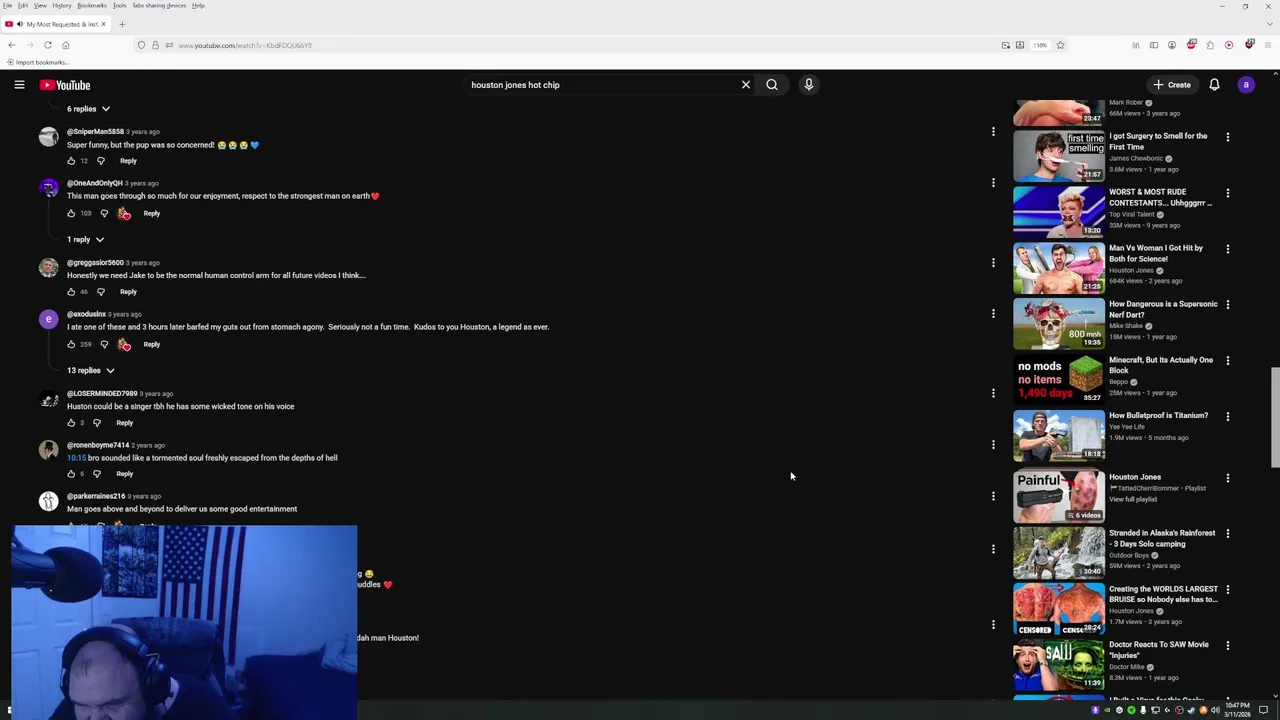Open options for 'How Bulletproof is Titanium?' video

coord(1228,416)
